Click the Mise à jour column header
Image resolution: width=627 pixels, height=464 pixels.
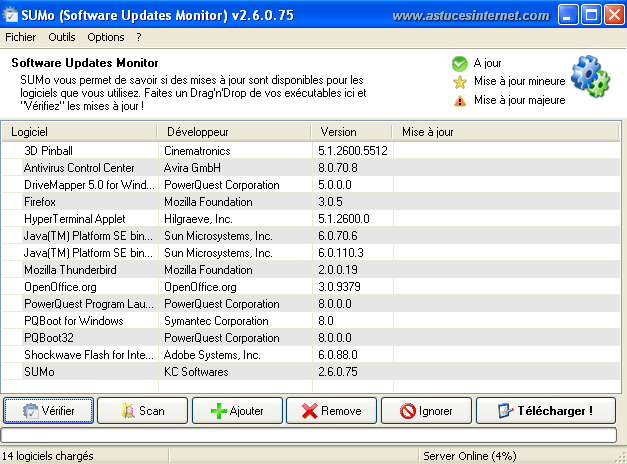click(x=505, y=132)
